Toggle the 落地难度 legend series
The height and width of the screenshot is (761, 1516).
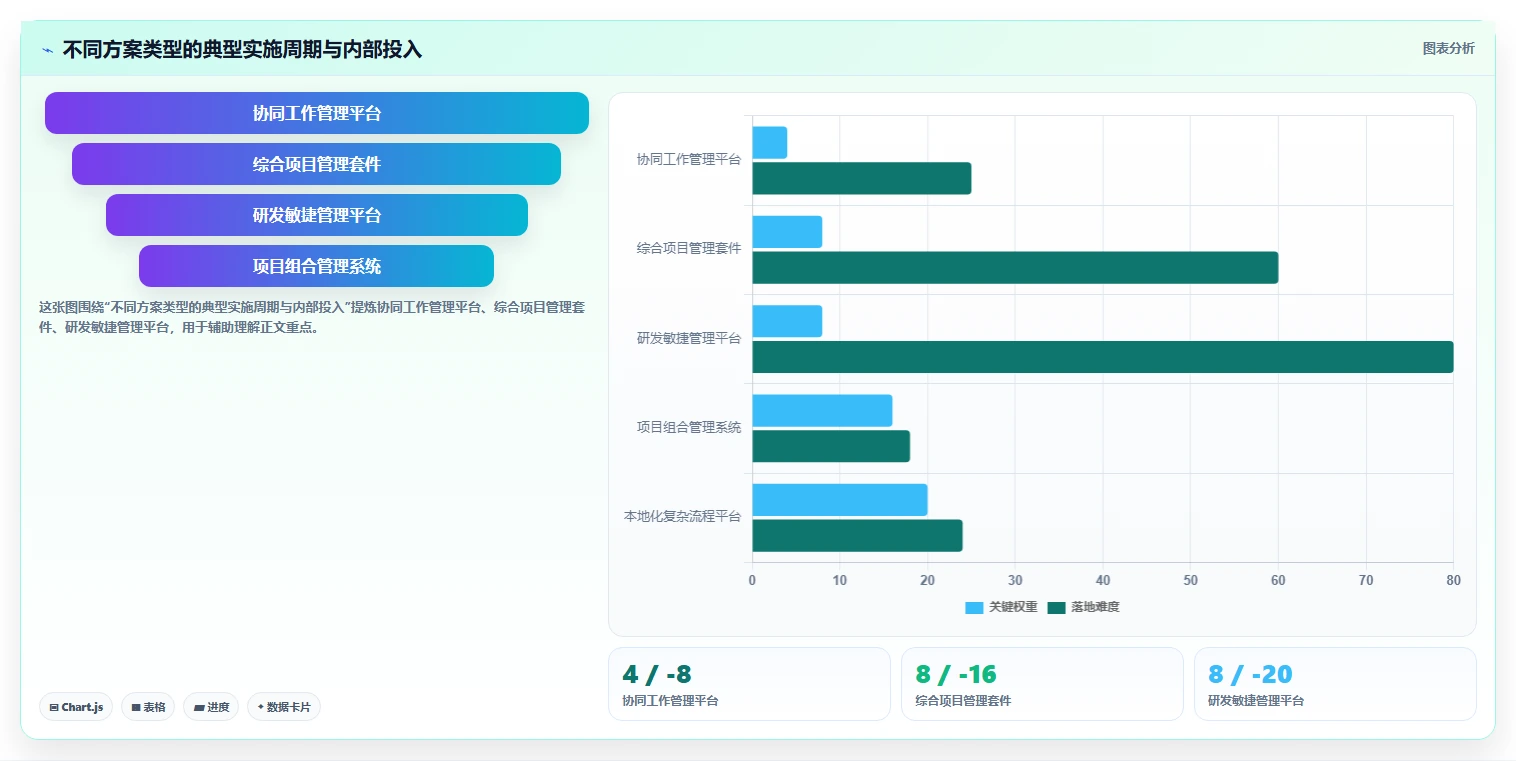(x=1083, y=607)
